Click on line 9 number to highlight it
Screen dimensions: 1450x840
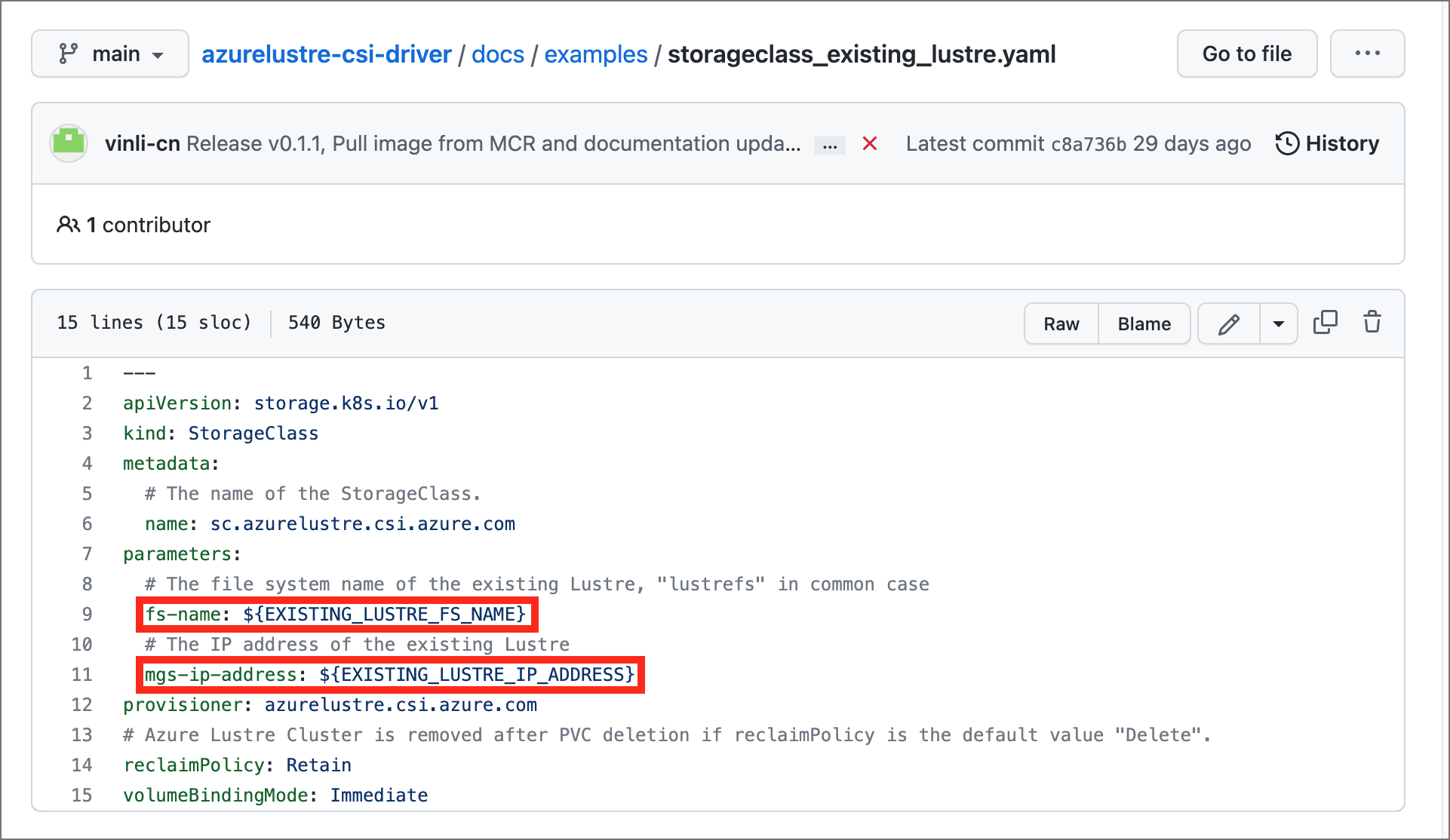tap(87, 614)
